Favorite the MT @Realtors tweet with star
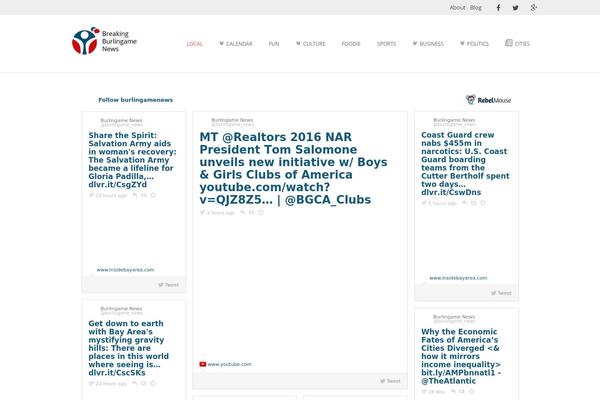The image size is (600, 400). pos(261,212)
